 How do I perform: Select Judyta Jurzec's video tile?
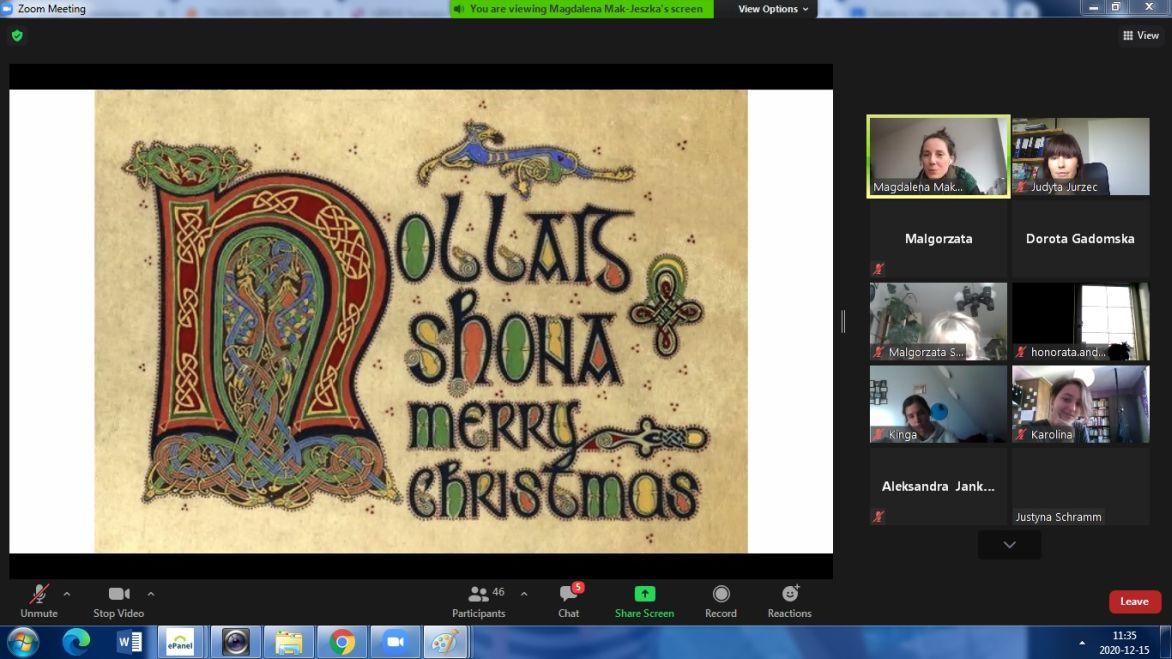[1080, 156]
